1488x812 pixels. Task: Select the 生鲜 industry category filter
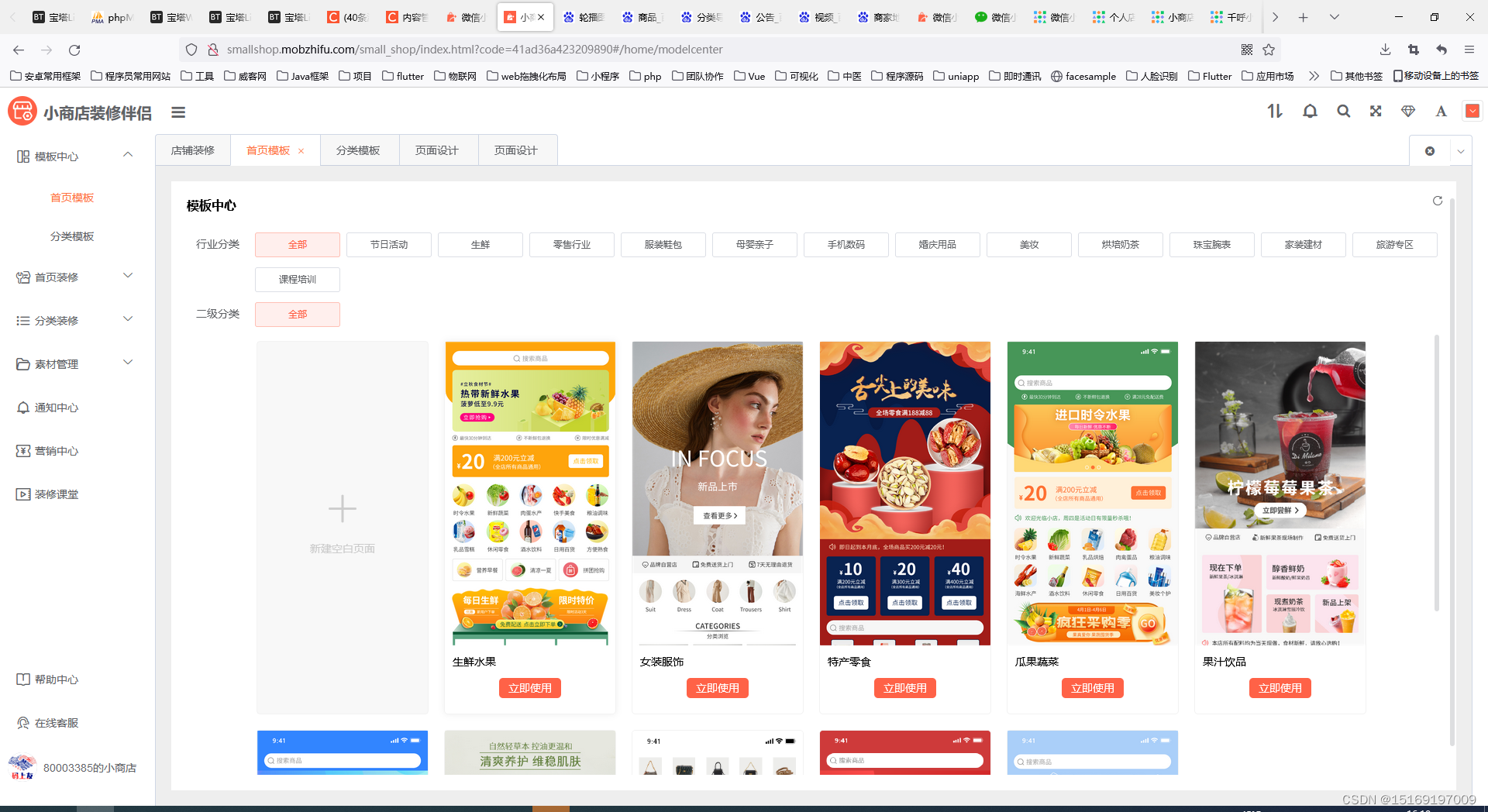click(480, 244)
